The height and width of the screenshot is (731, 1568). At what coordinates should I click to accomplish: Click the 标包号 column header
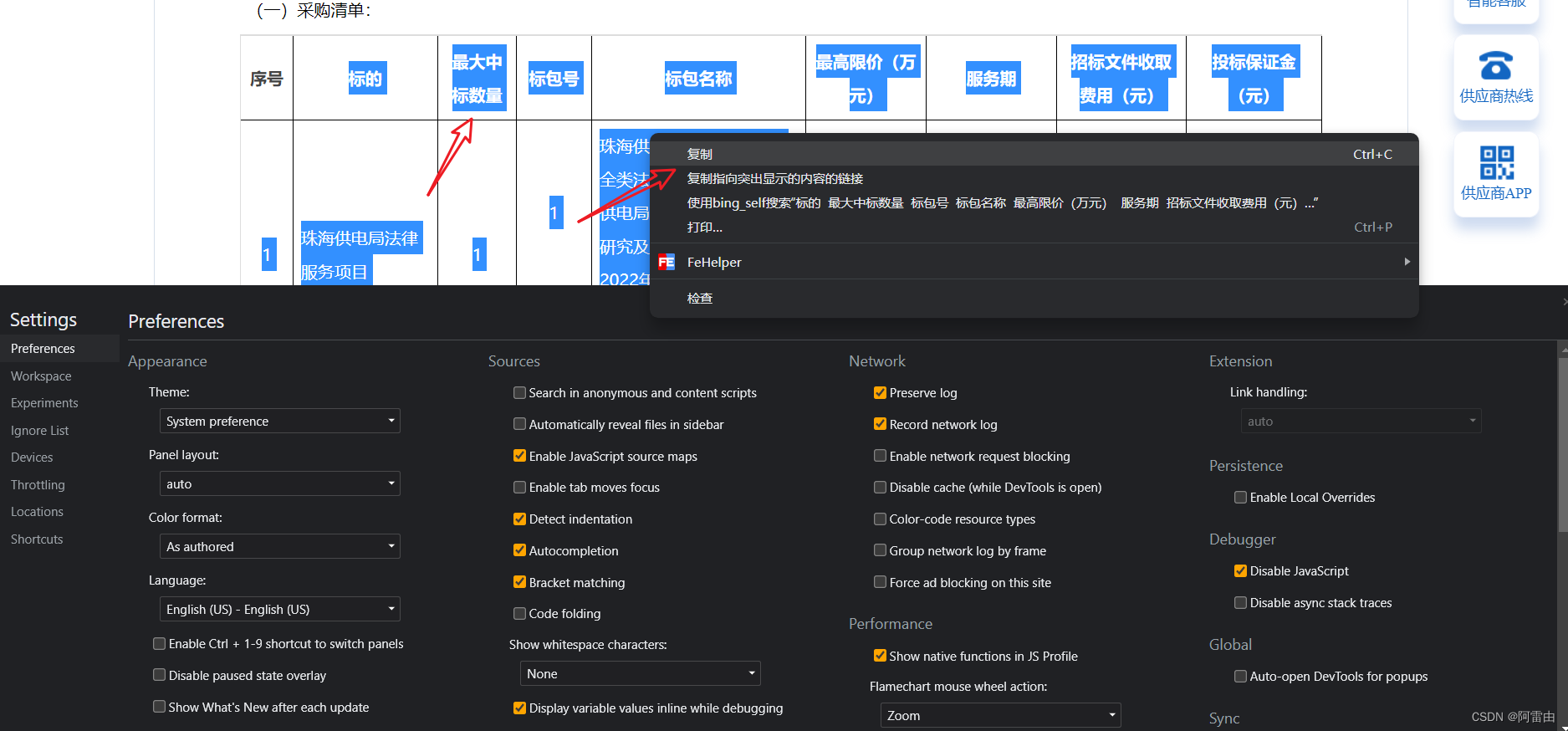[x=554, y=79]
